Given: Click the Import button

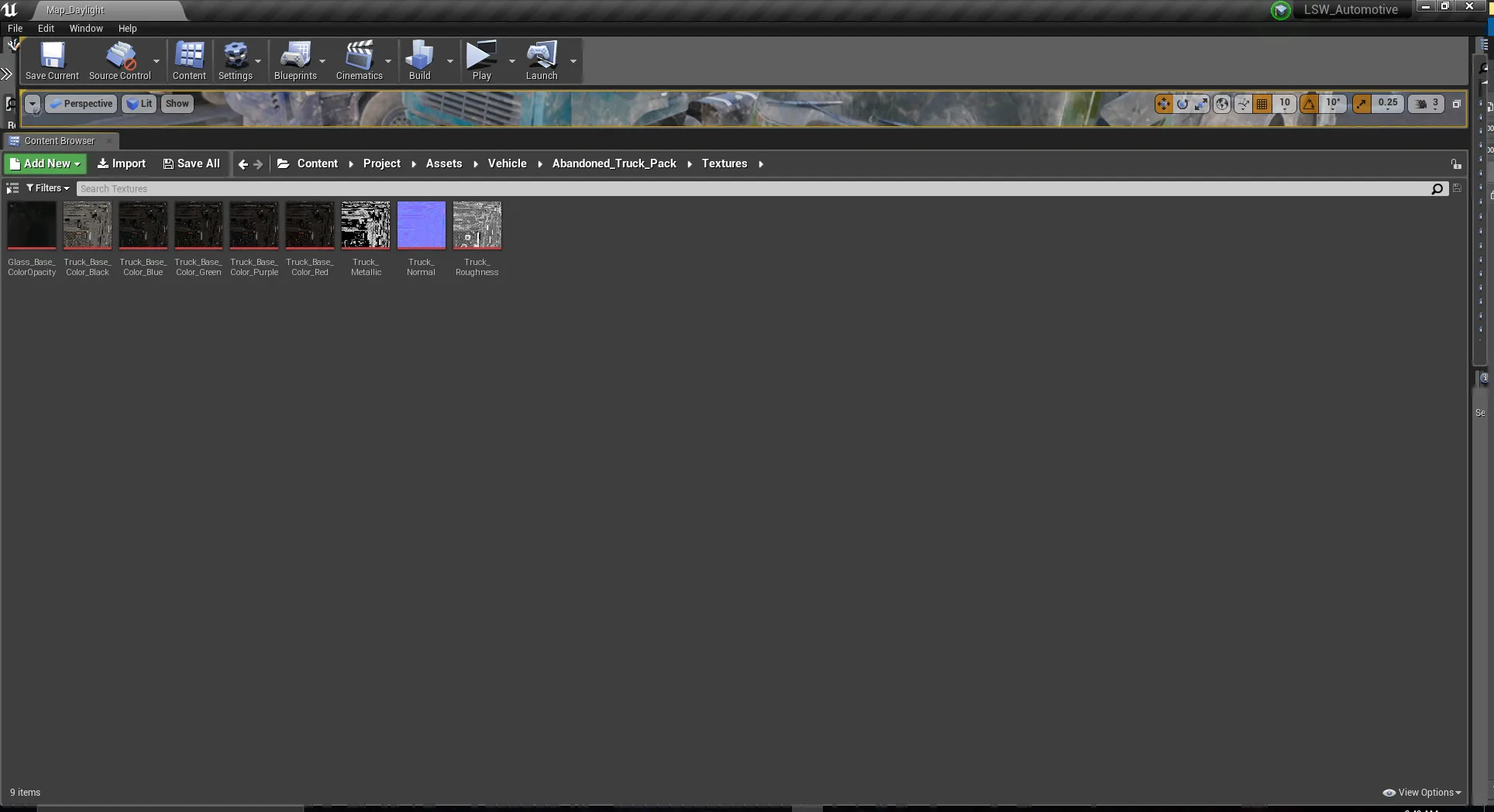Looking at the screenshot, I should point(121,163).
